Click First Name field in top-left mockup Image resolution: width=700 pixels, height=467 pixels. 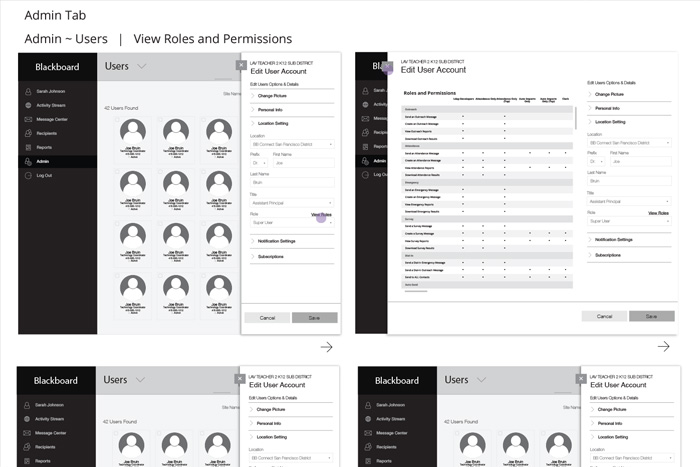pyautogui.click(x=304, y=163)
